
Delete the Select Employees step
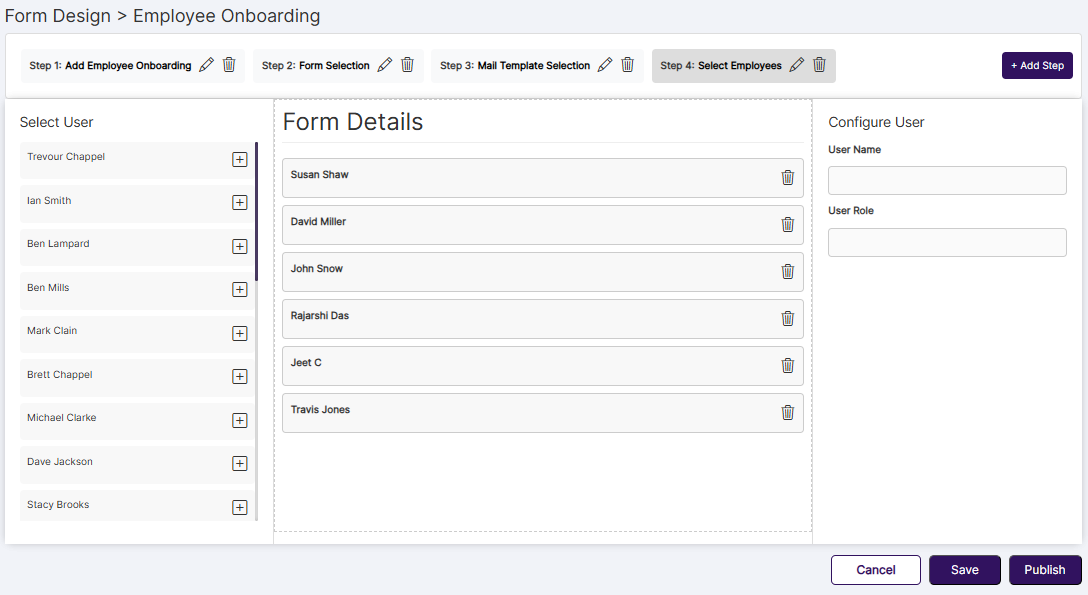(819, 64)
